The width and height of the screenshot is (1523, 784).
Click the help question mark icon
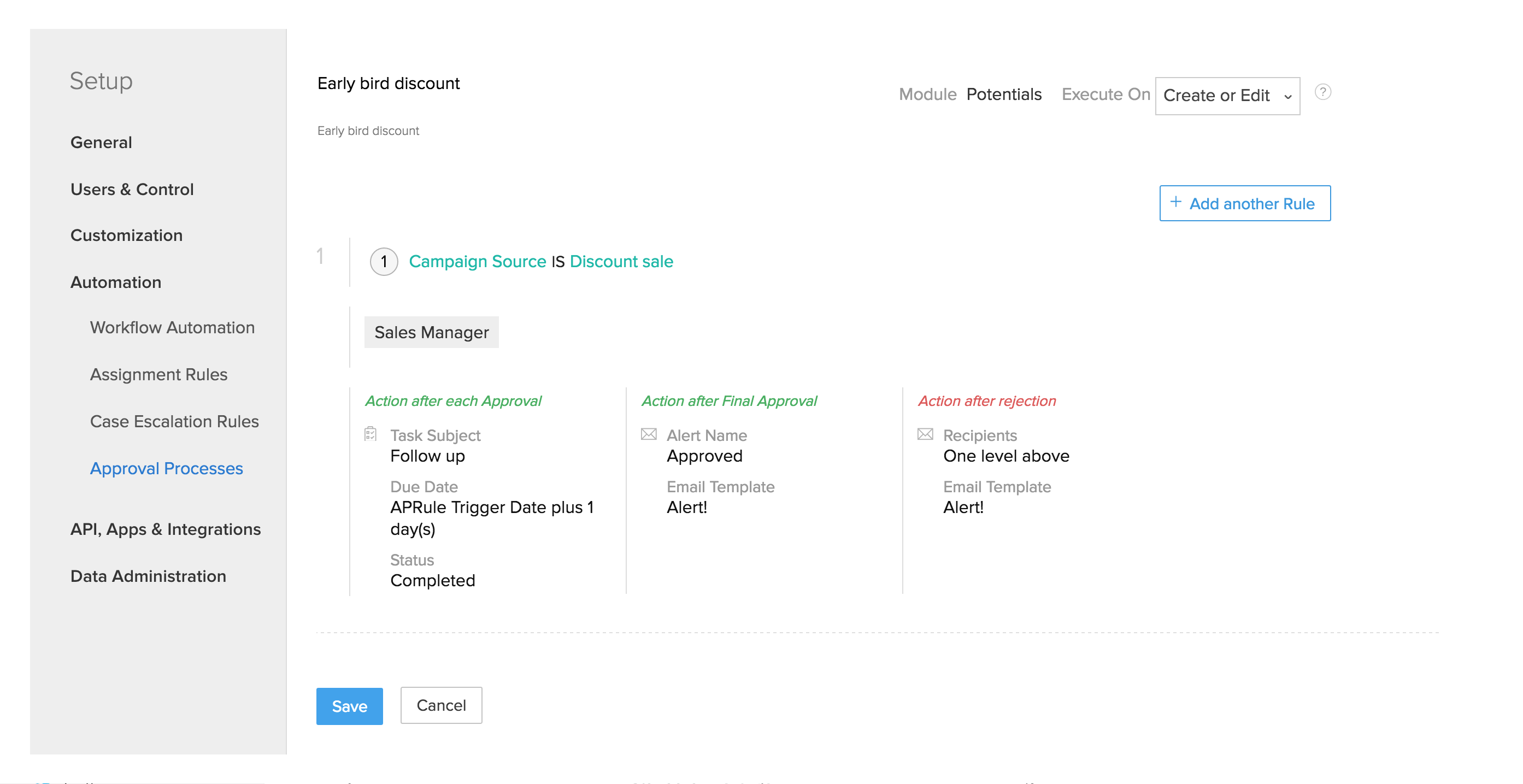pyautogui.click(x=1322, y=92)
